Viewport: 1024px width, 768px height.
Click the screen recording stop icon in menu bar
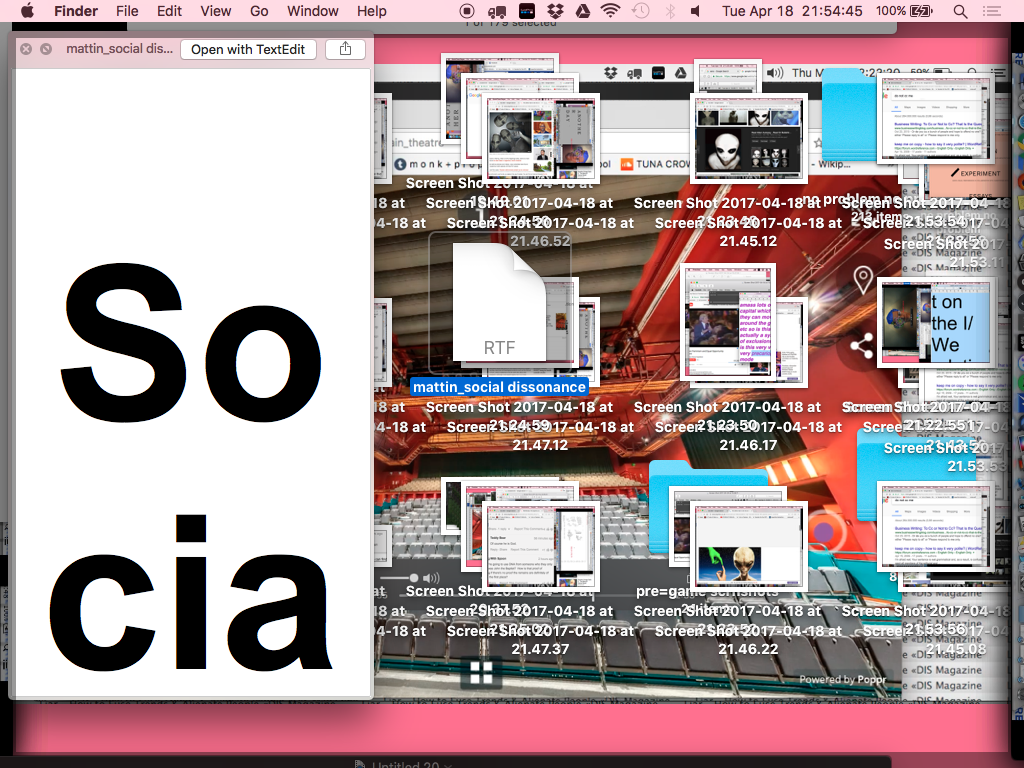(x=466, y=11)
